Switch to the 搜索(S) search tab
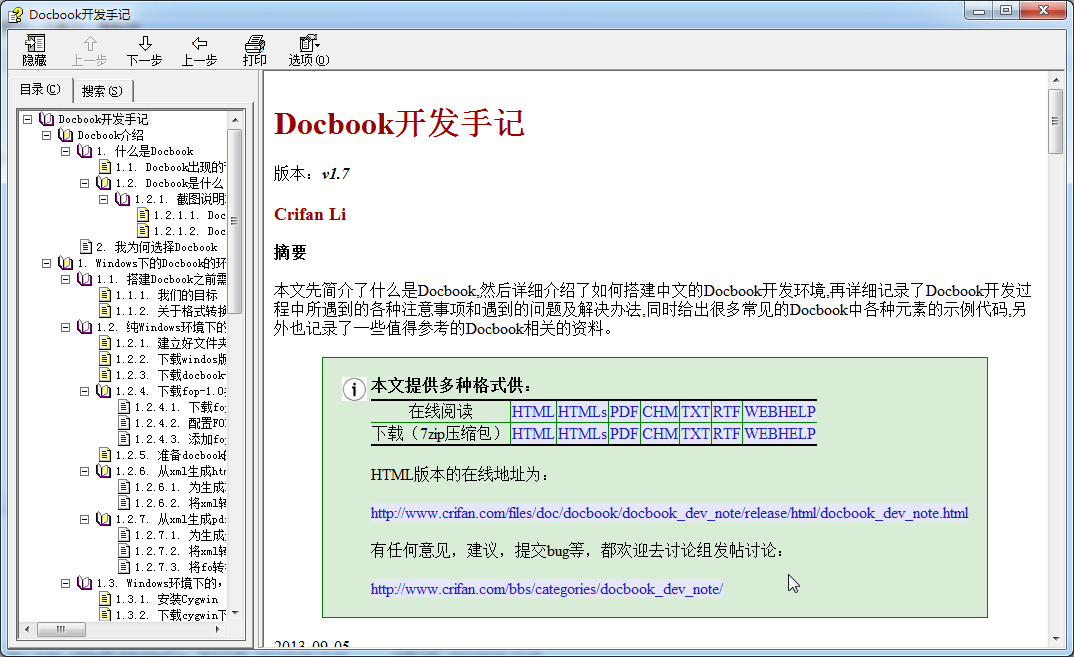The height and width of the screenshot is (657, 1074). 102,90
